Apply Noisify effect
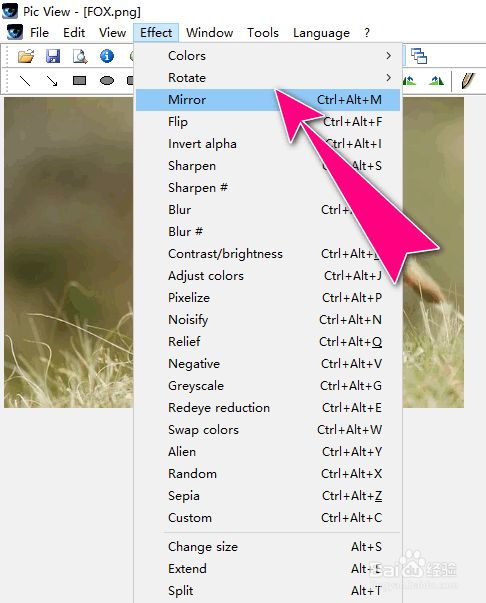 pos(268,320)
